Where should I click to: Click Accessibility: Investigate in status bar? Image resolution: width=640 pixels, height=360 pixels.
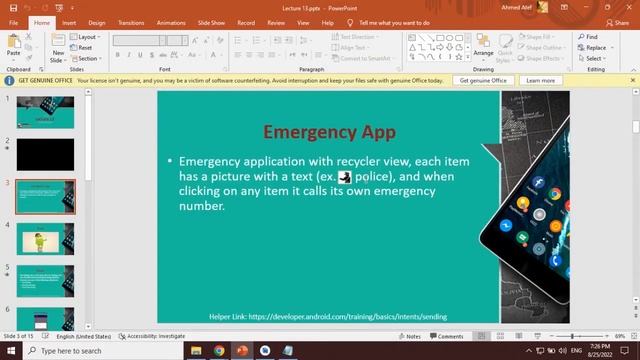point(152,336)
